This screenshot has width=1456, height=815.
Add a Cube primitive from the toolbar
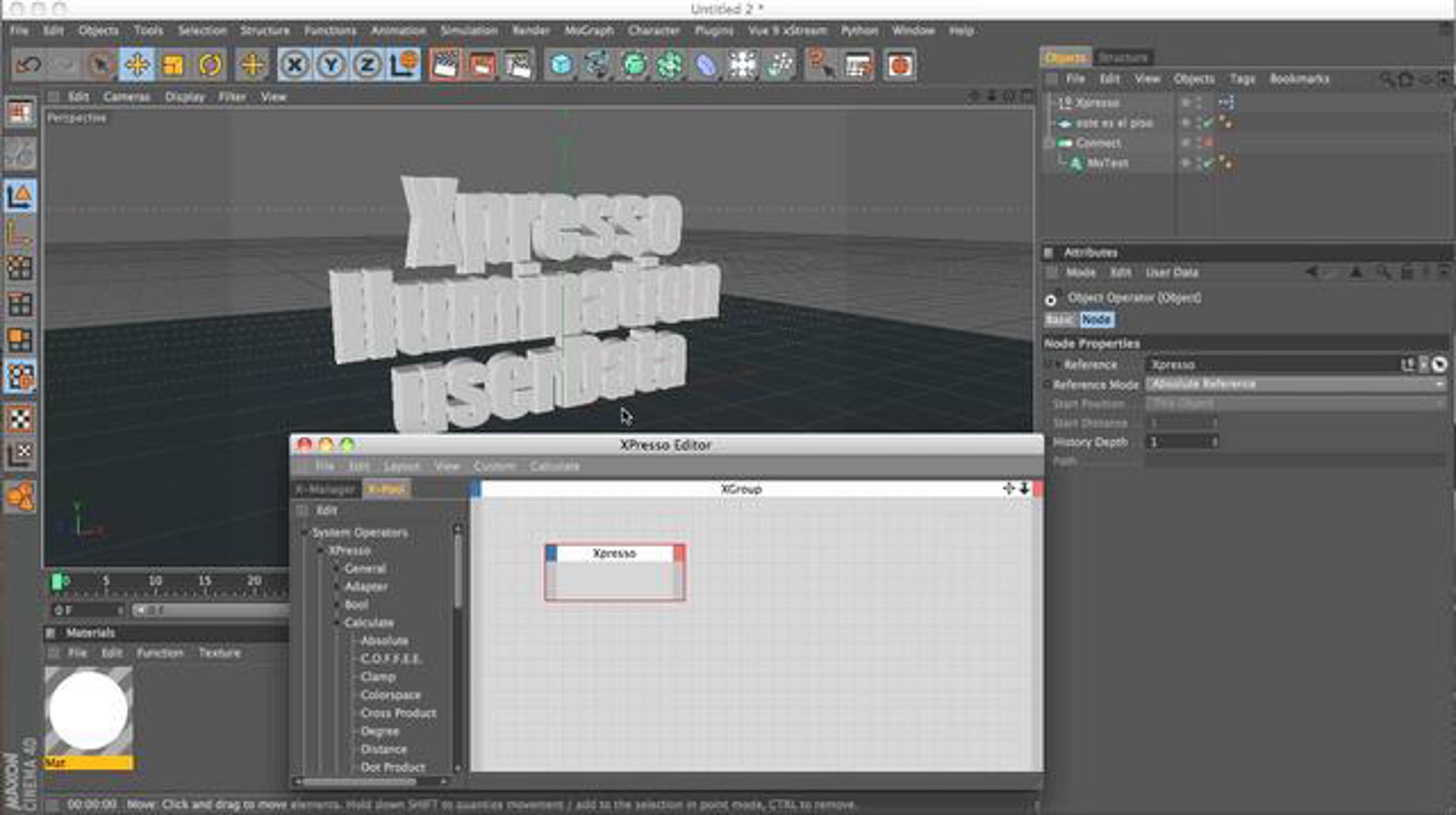click(561, 64)
